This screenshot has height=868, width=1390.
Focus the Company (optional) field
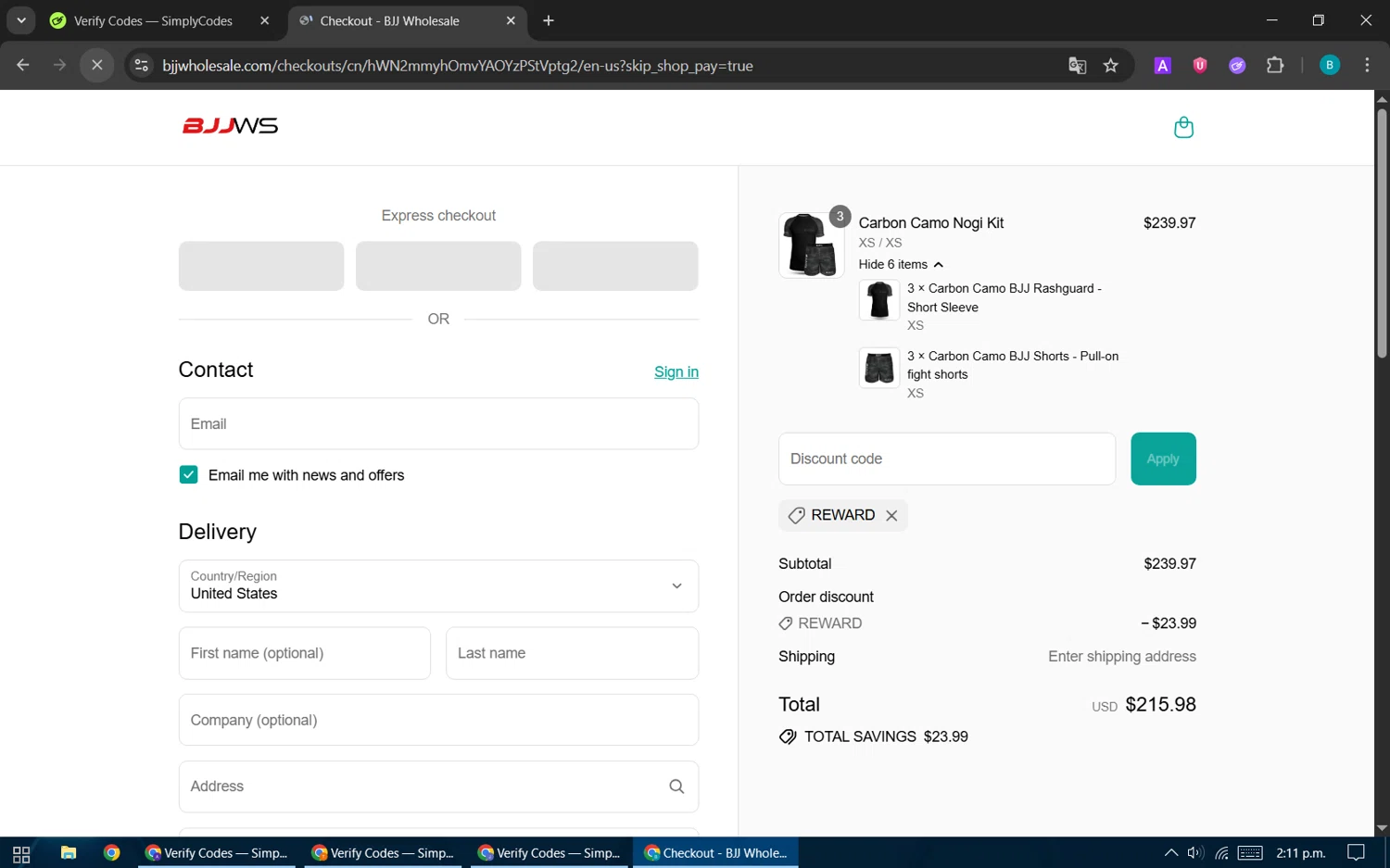pos(438,720)
